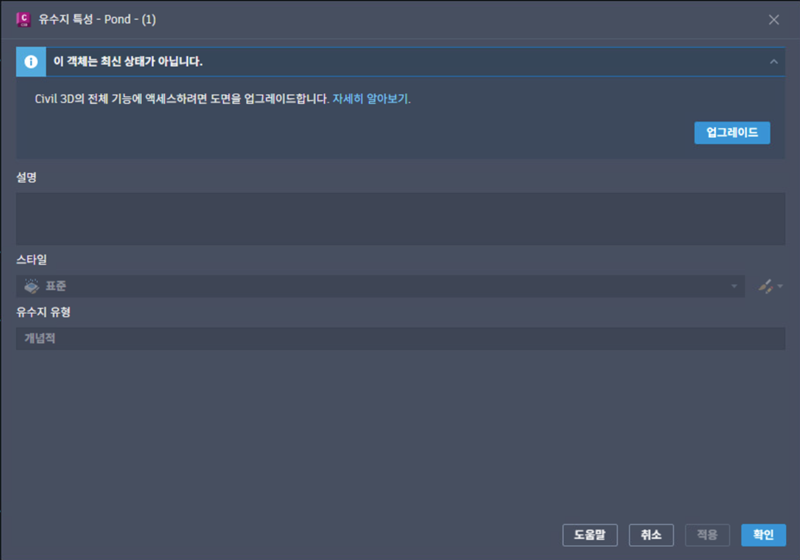
Task: Confirm with the 확인 button
Action: (763, 535)
